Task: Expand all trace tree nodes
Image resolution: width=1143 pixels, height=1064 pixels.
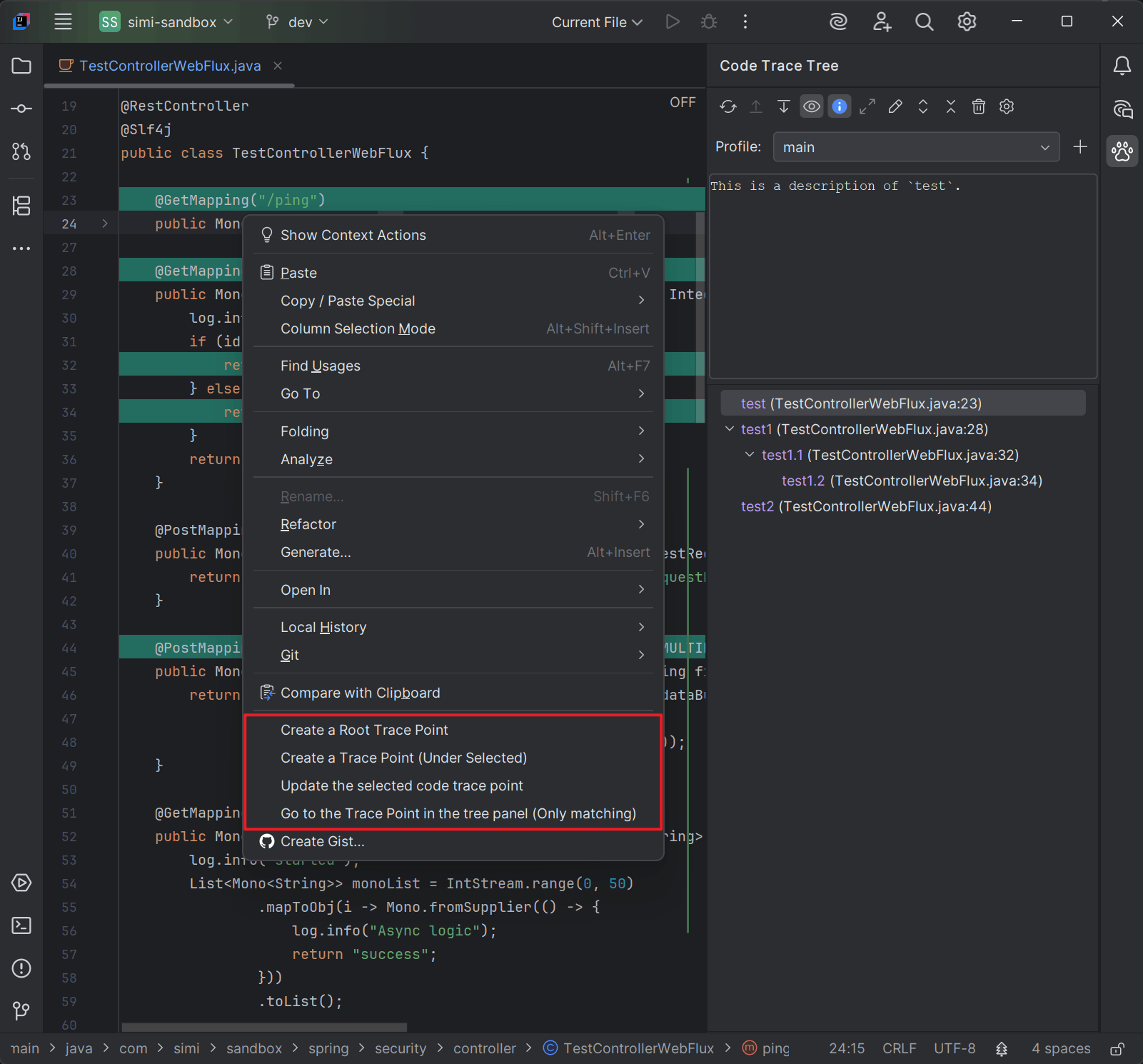Action: point(923,106)
